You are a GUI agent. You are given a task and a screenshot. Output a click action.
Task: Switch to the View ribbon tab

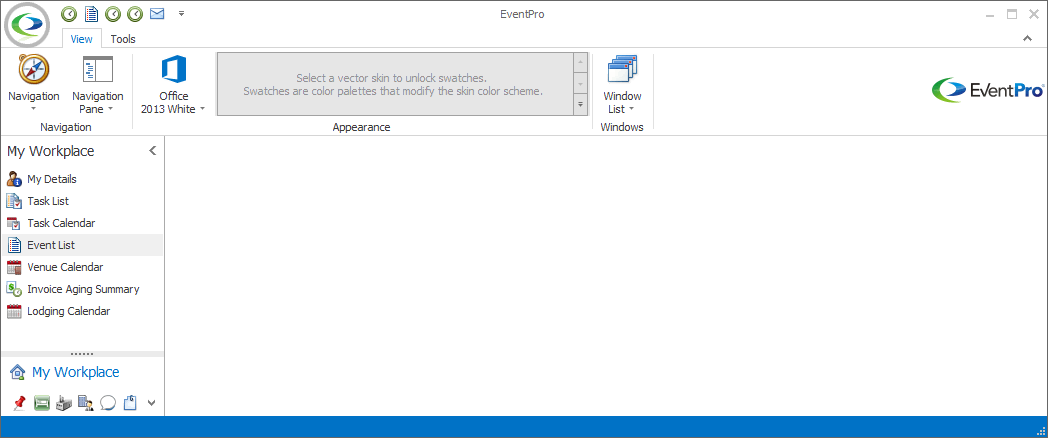(82, 39)
